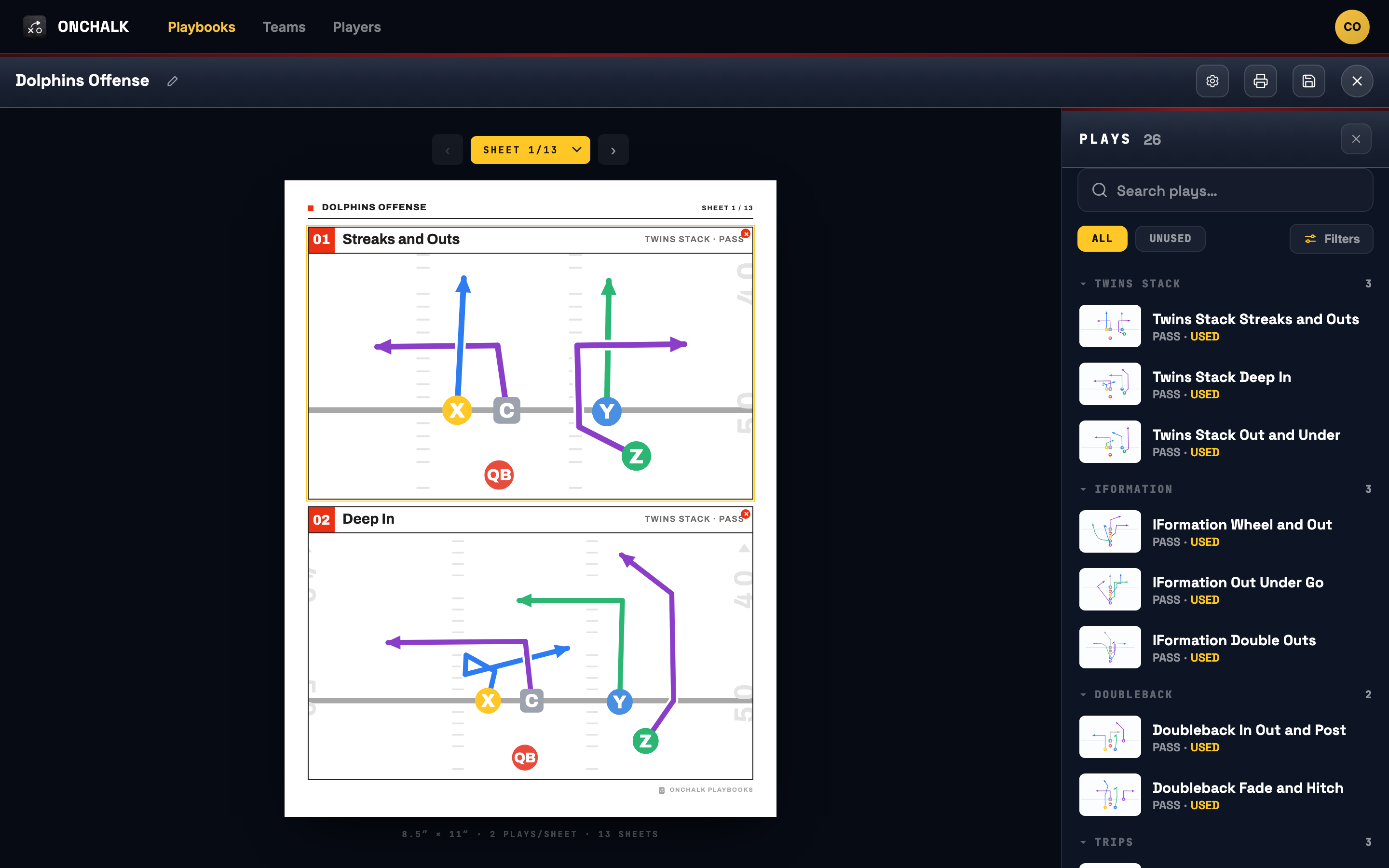Save the playbook with disk icon
The height and width of the screenshot is (868, 1389).
1308,81
